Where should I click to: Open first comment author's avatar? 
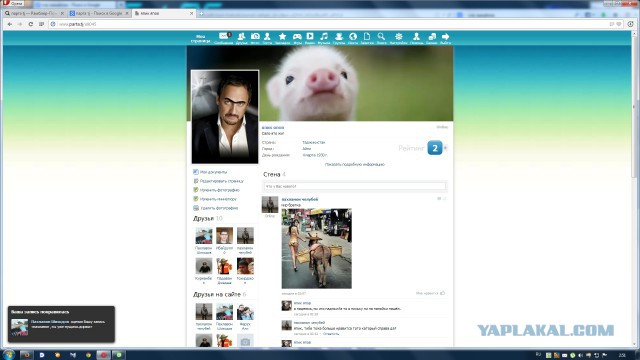click(287, 306)
